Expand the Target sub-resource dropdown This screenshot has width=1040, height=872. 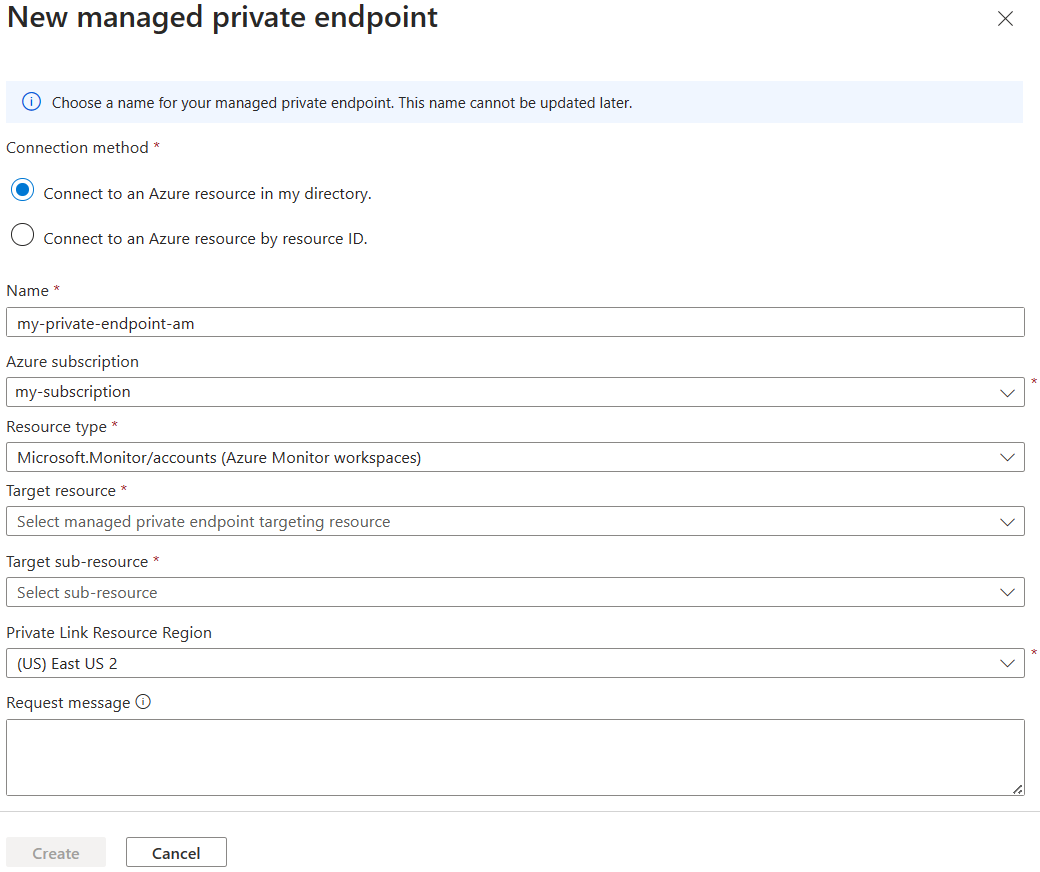(514, 592)
